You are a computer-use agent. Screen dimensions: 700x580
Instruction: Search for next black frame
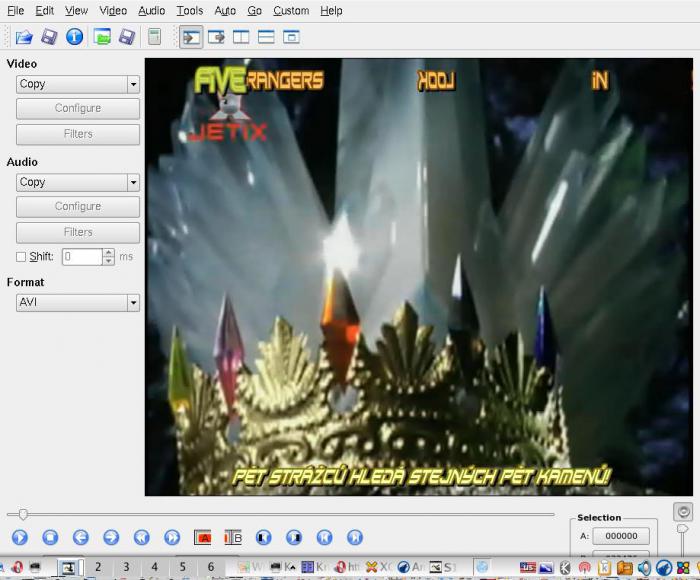294,537
